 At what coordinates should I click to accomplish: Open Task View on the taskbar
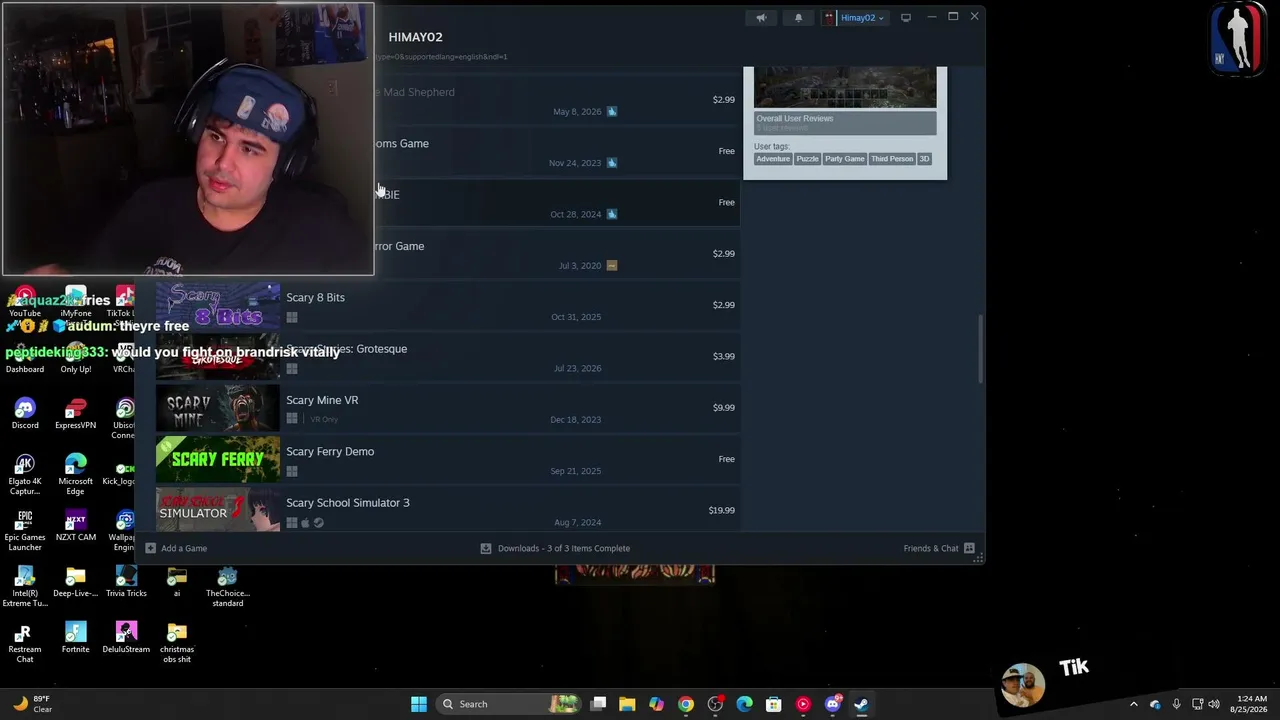(x=598, y=704)
